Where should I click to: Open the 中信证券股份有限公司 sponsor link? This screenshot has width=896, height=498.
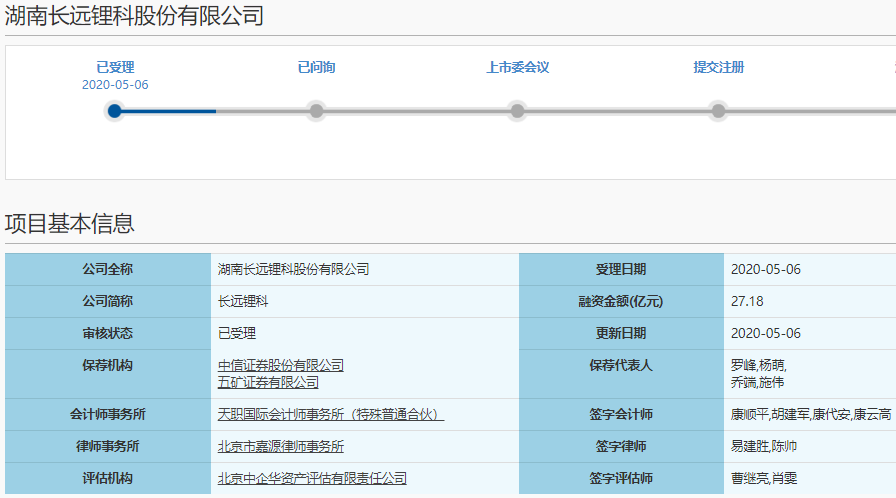pos(281,366)
